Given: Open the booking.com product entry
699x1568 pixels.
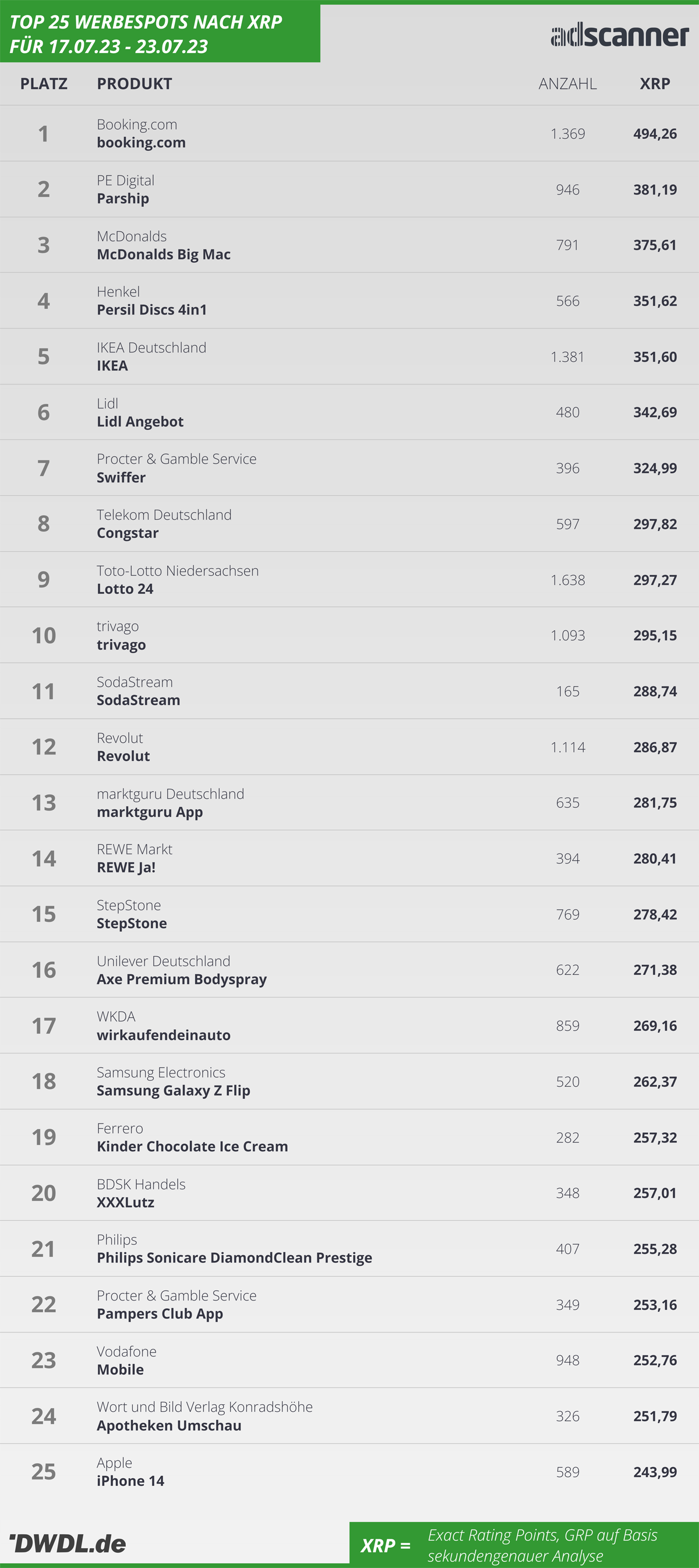Looking at the screenshot, I should 141,142.
